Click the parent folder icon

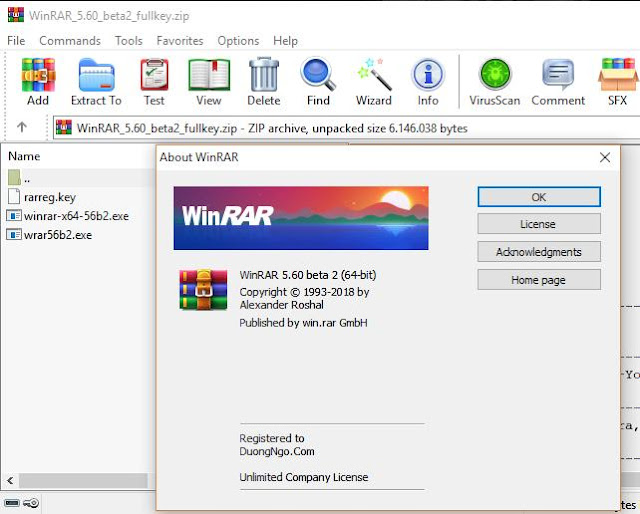click(14, 177)
